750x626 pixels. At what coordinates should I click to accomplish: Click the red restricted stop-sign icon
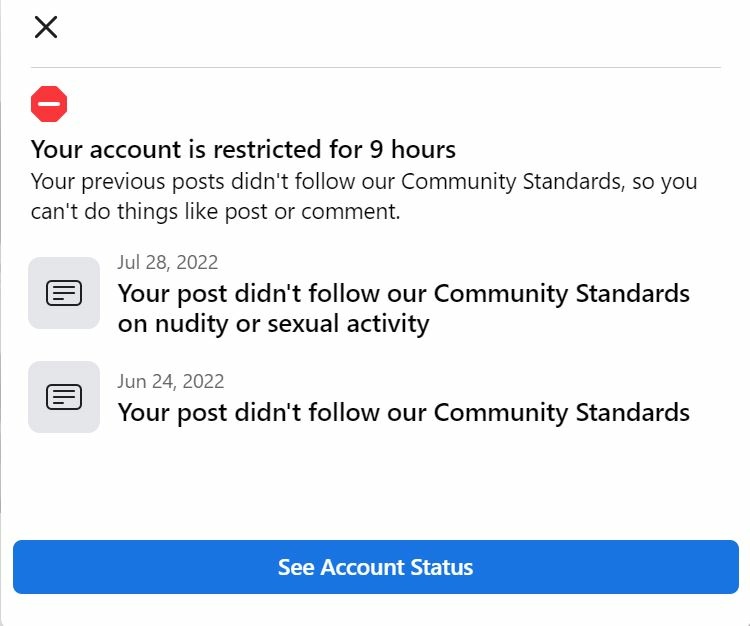(x=49, y=104)
